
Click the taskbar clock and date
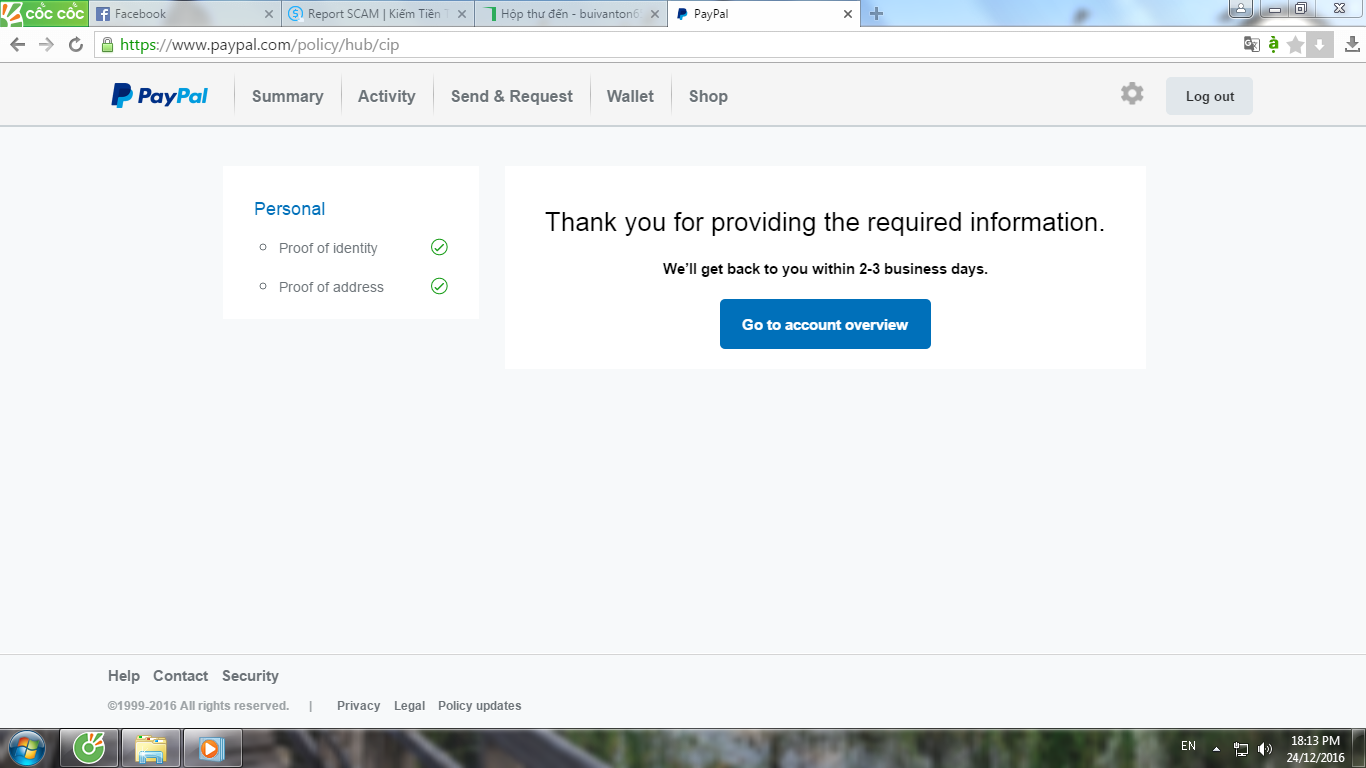pyautogui.click(x=1315, y=748)
